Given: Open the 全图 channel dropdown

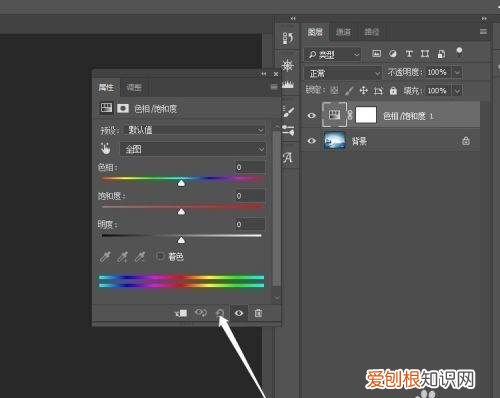Looking at the screenshot, I should pyautogui.click(x=193, y=149).
